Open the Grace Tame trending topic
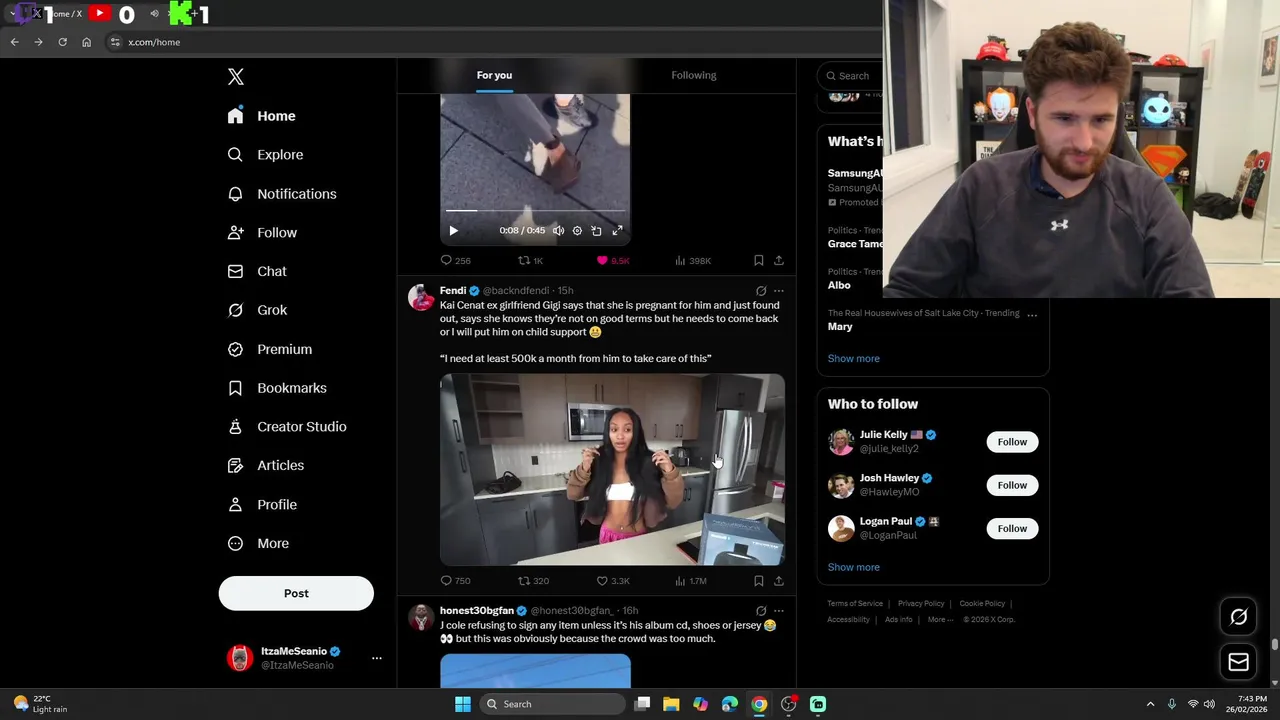Screen dimensions: 1280x720 (855, 244)
